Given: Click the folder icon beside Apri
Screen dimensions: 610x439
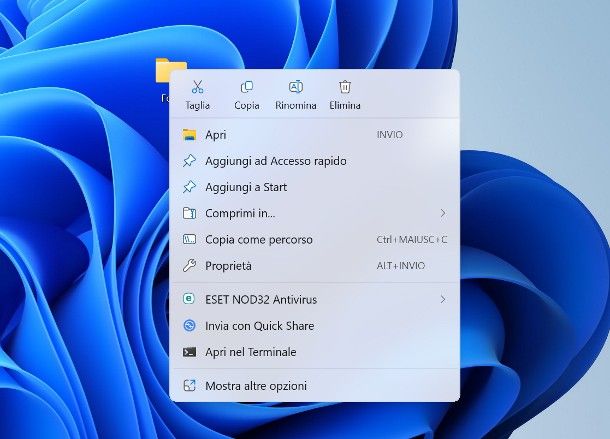Looking at the screenshot, I should (x=189, y=135).
